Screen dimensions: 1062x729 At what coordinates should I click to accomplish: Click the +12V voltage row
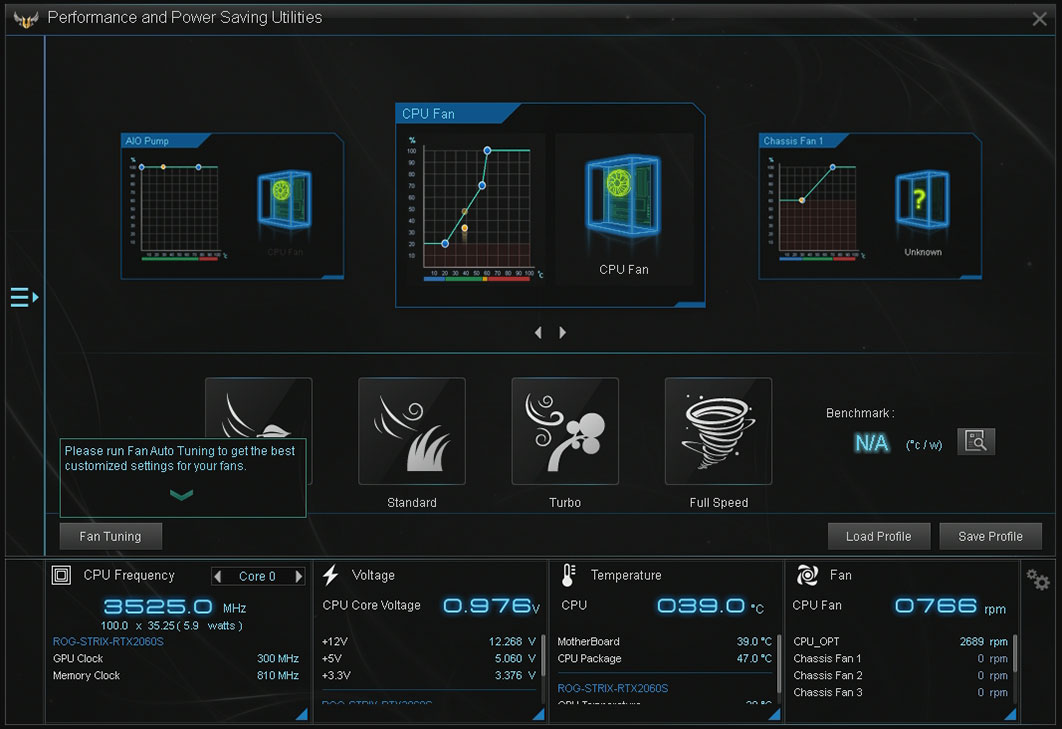click(429, 641)
